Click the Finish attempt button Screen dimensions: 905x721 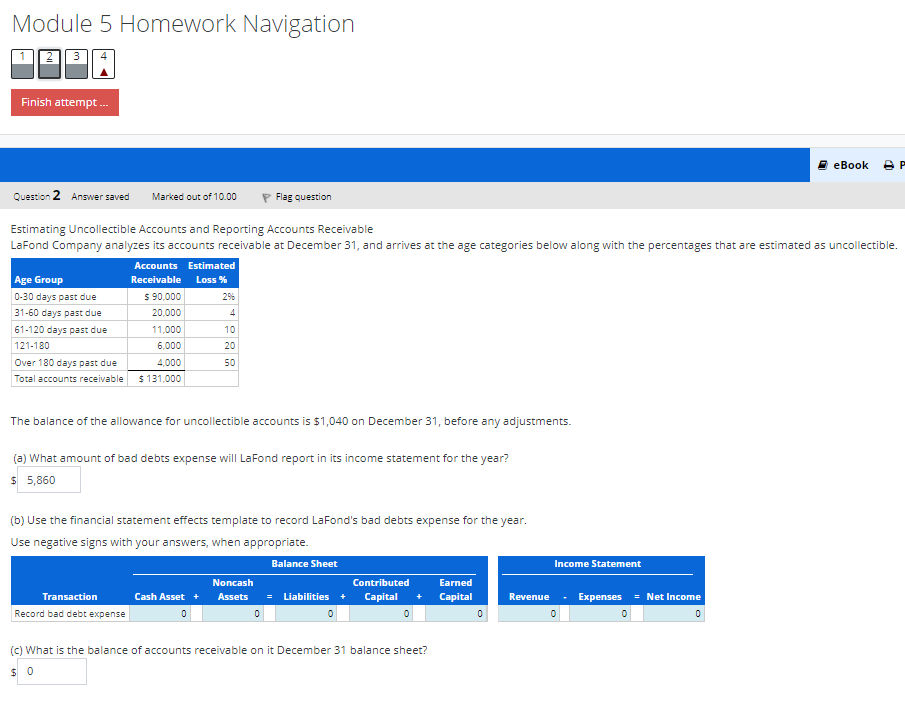click(64, 102)
